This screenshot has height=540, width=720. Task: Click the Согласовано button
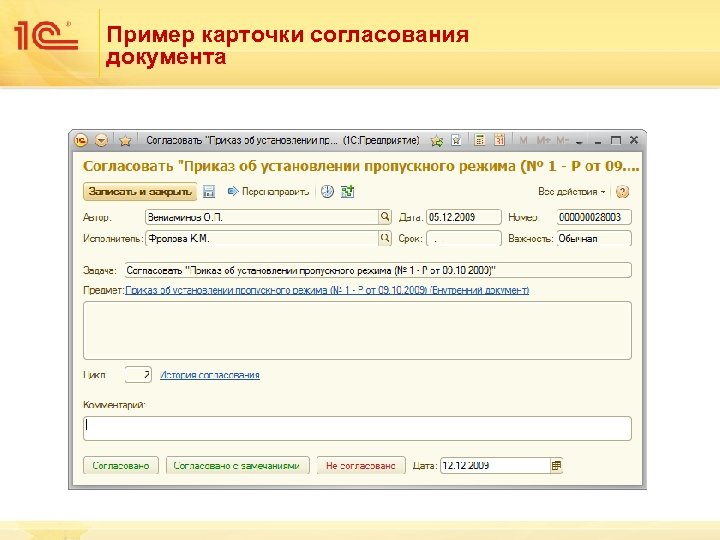(121, 465)
